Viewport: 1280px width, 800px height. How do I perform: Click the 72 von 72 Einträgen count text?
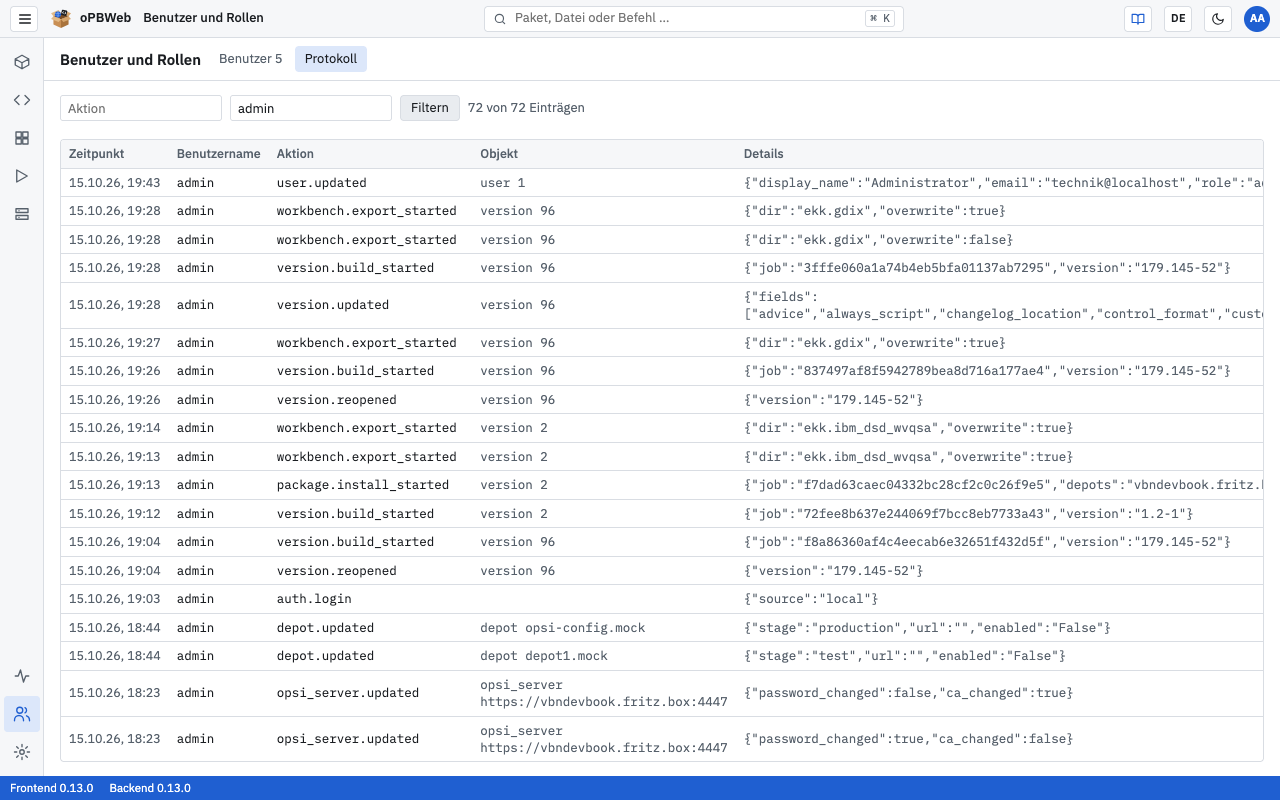click(x=526, y=108)
